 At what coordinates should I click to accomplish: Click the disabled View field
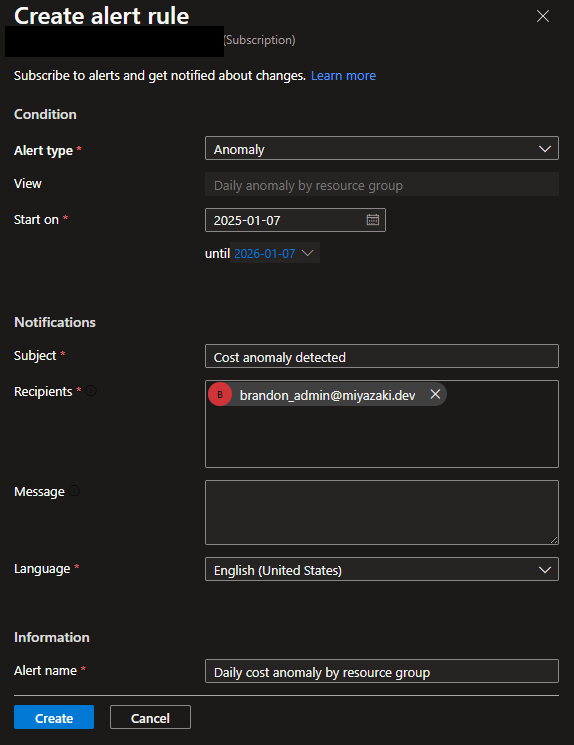[x=382, y=185]
